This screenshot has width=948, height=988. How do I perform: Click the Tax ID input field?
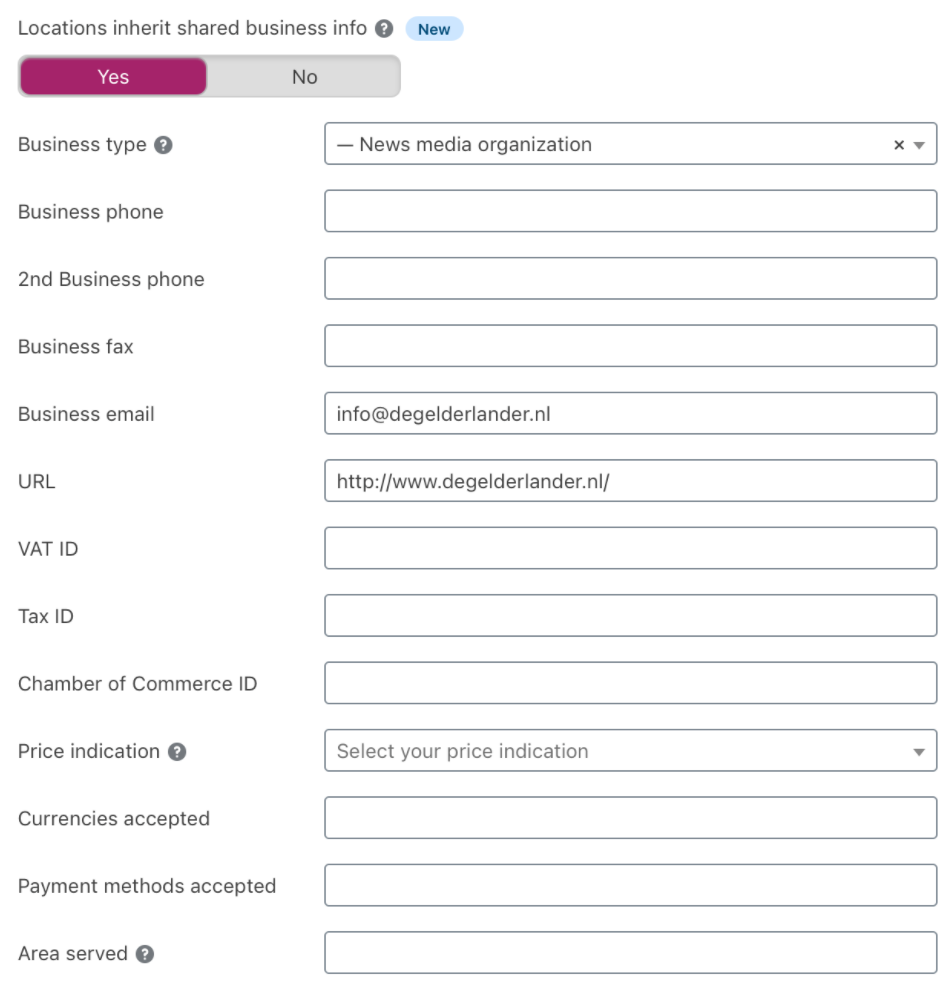pos(630,616)
